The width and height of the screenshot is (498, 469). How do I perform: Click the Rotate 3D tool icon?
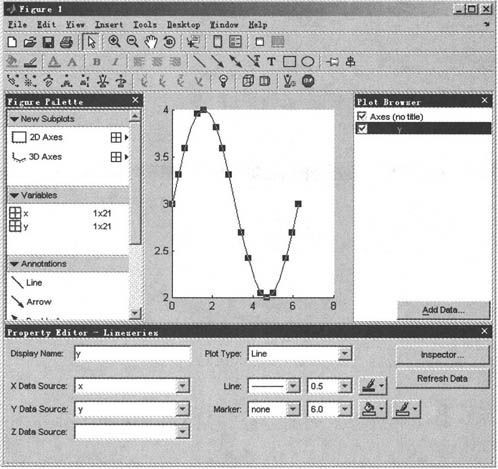[x=169, y=42]
